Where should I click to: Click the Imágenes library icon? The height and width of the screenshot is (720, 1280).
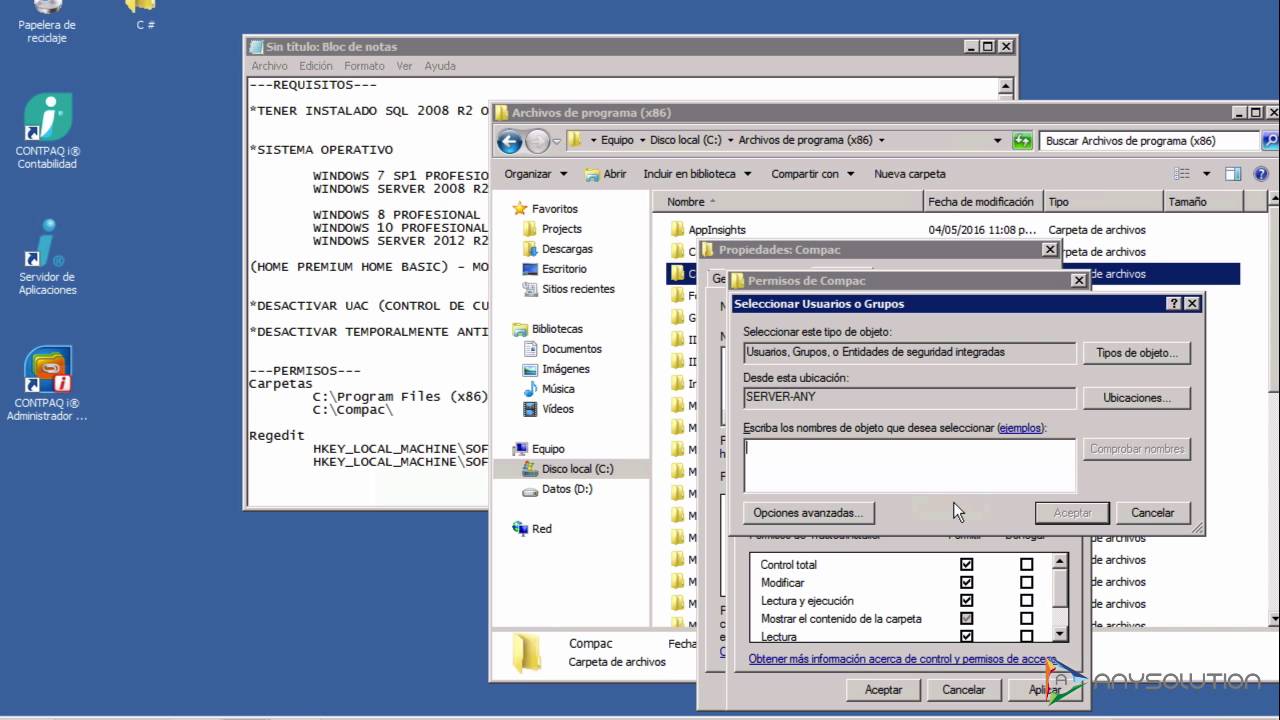pyautogui.click(x=530, y=369)
